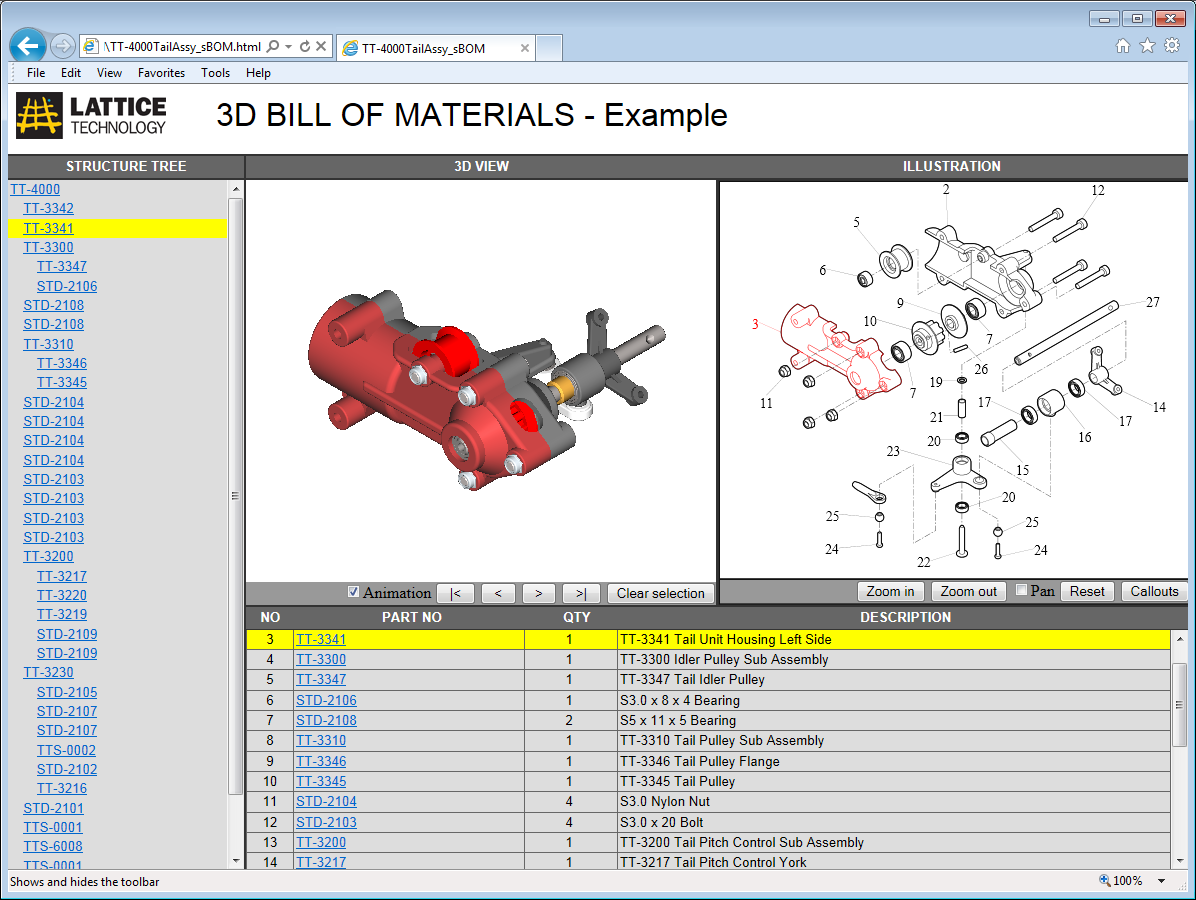Open STD-2104 link in parts table
The height and width of the screenshot is (900, 1196).
pyautogui.click(x=326, y=801)
